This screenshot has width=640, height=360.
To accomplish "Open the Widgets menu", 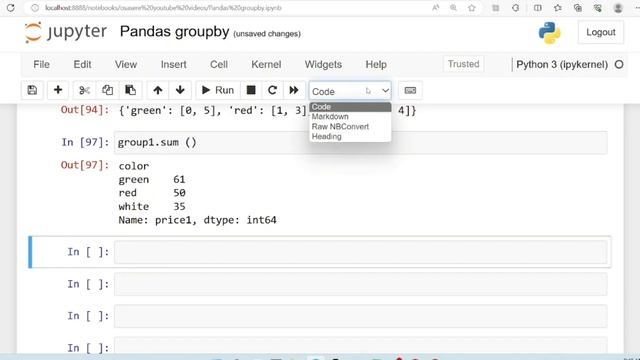I will point(323,64).
